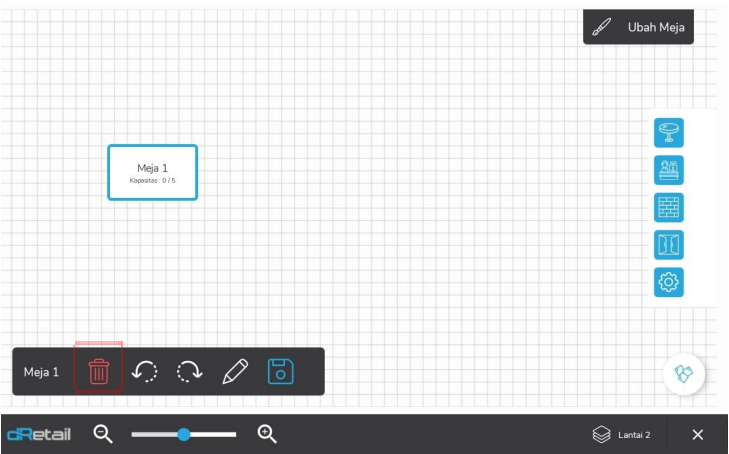Delete Meja 1 with the trash icon
Viewport: 729px width, 454px height.
(99, 371)
